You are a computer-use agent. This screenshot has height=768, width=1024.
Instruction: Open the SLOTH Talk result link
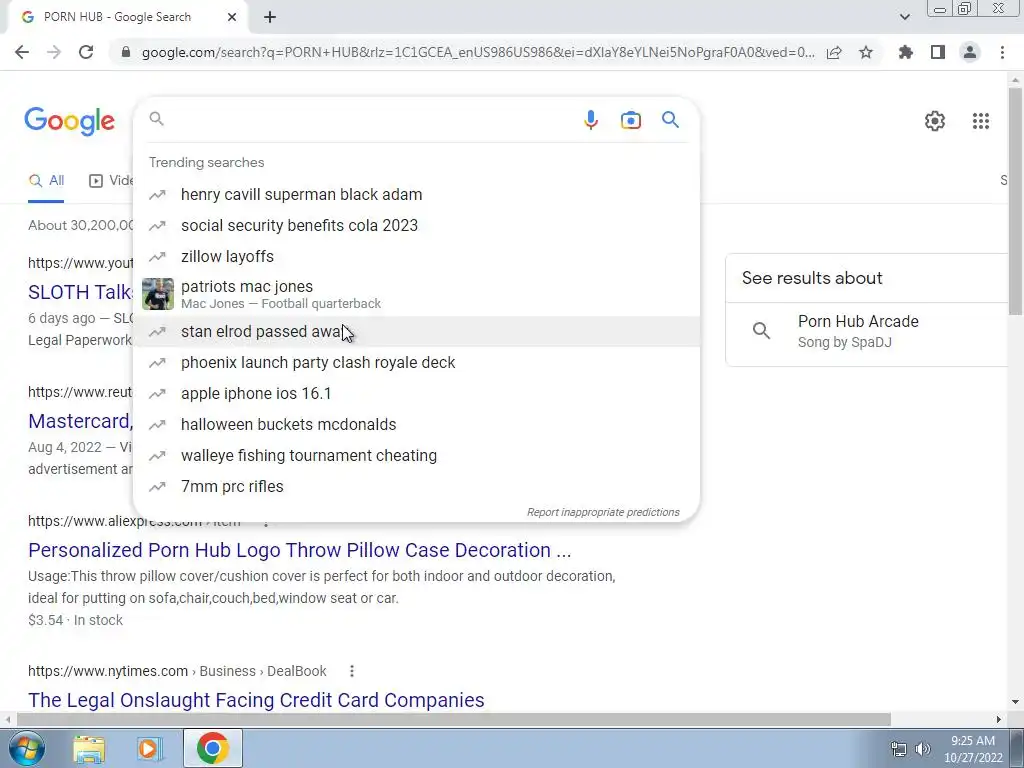pos(80,292)
